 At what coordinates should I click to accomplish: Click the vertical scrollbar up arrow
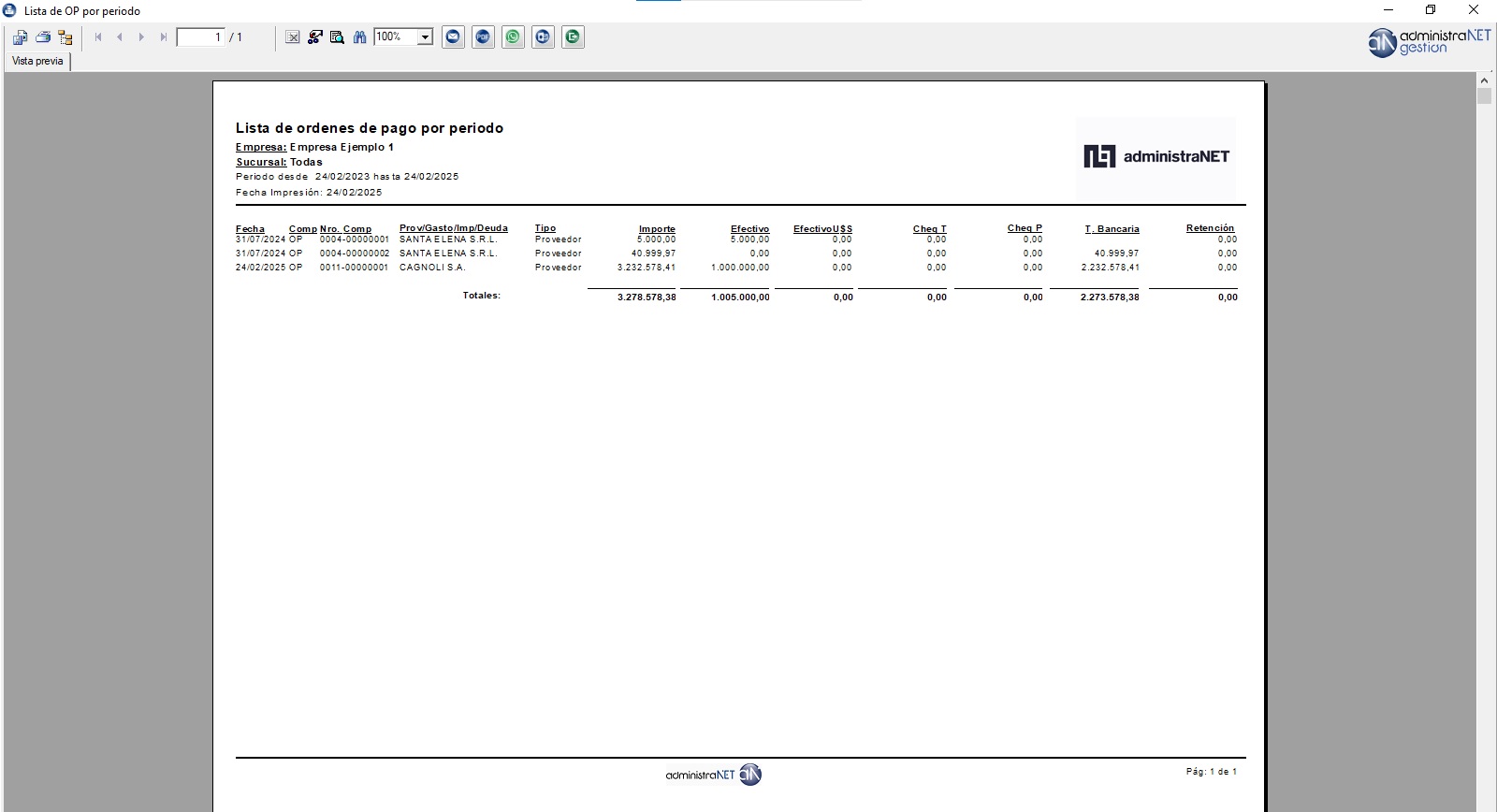point(1484,80)
